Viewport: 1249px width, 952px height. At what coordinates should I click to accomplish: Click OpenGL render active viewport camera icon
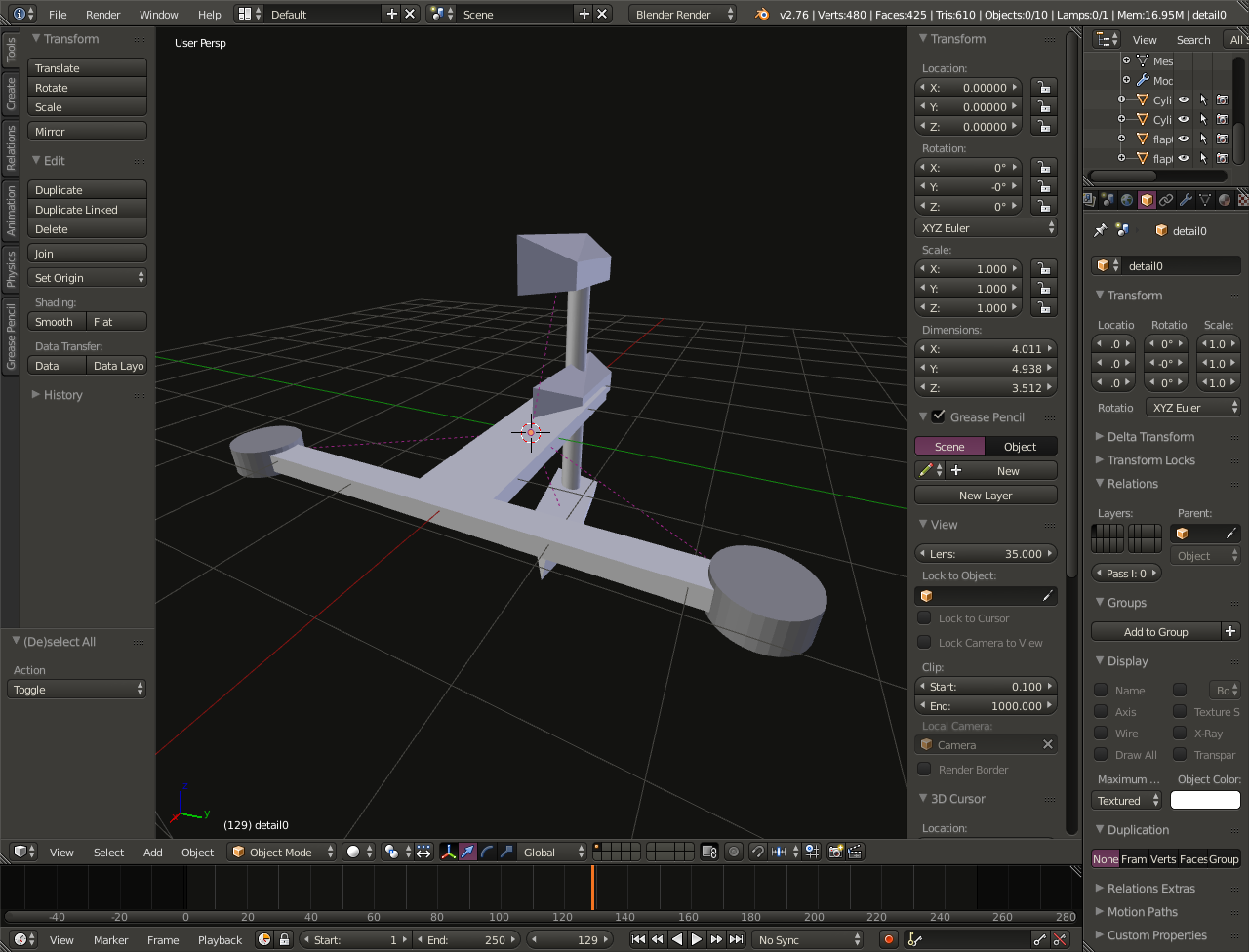point(835,852)
